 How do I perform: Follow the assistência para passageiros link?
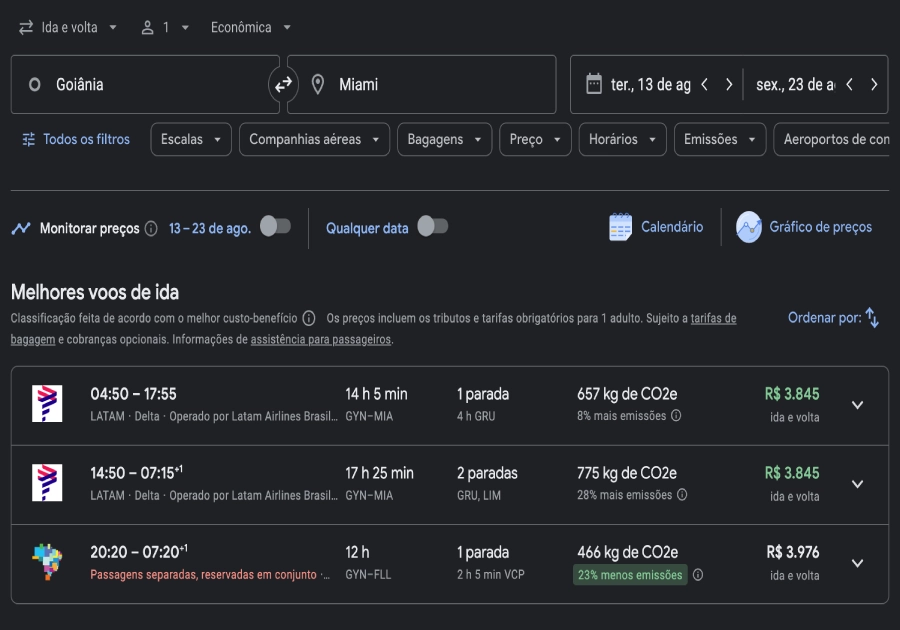click(x=320, y=339)
